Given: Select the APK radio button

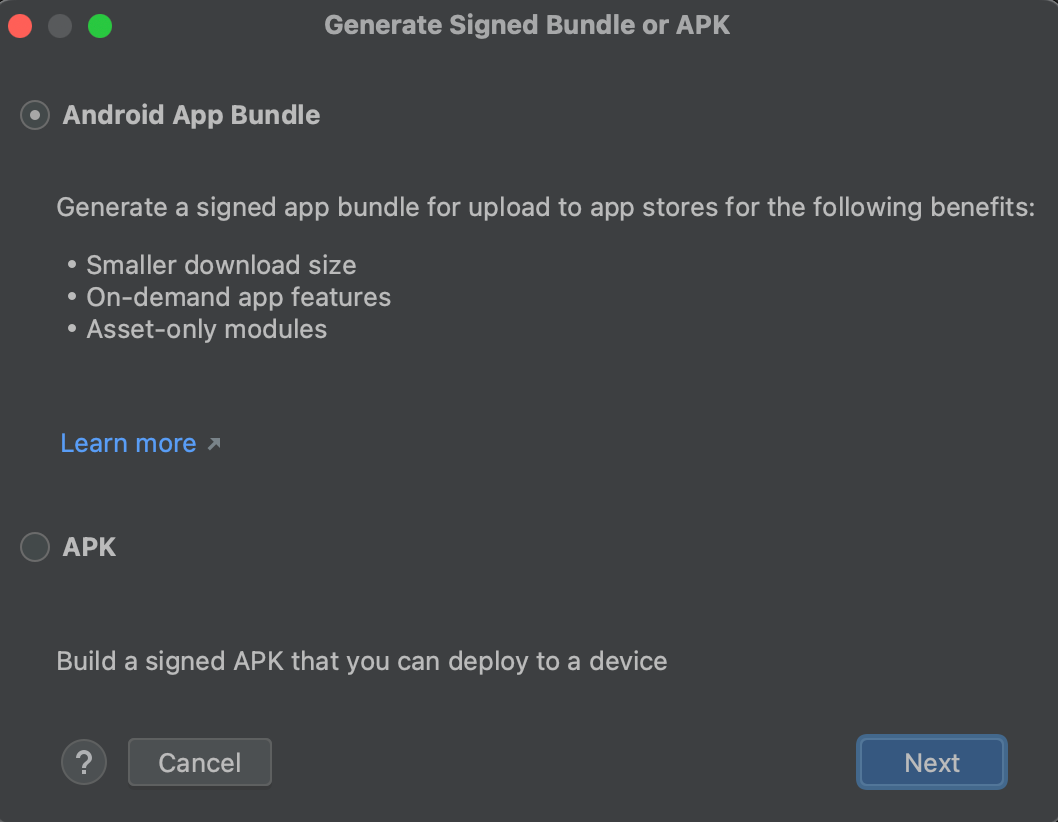Looking at the screenshot, I should (x=34, y=547).
